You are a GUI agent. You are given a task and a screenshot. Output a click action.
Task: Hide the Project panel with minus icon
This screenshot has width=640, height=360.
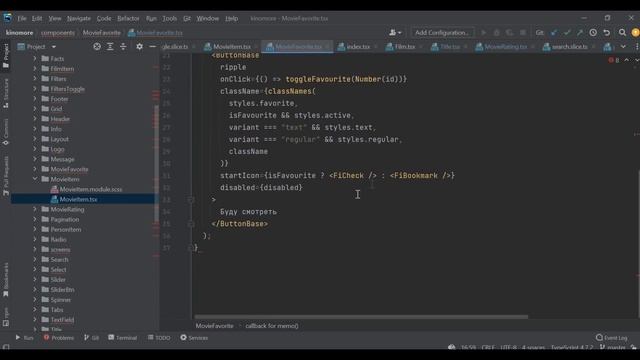pos(152,47)
